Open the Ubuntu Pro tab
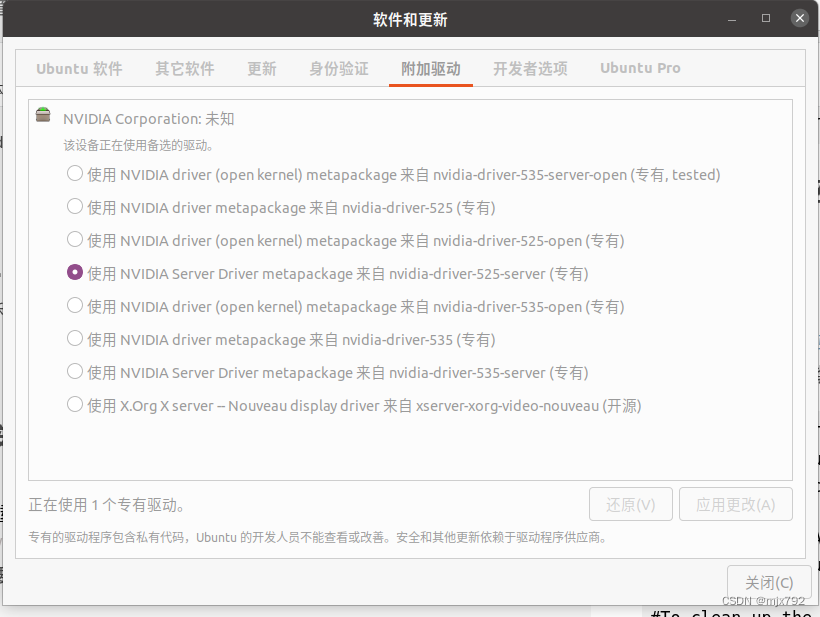Screen dimensions: 820x617 click(x=640, y=68)
